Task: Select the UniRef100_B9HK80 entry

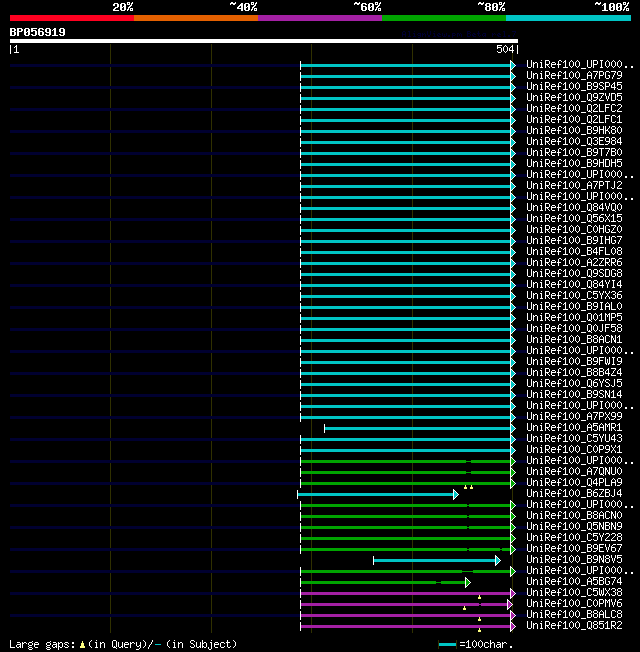Action: pos(574,131)
